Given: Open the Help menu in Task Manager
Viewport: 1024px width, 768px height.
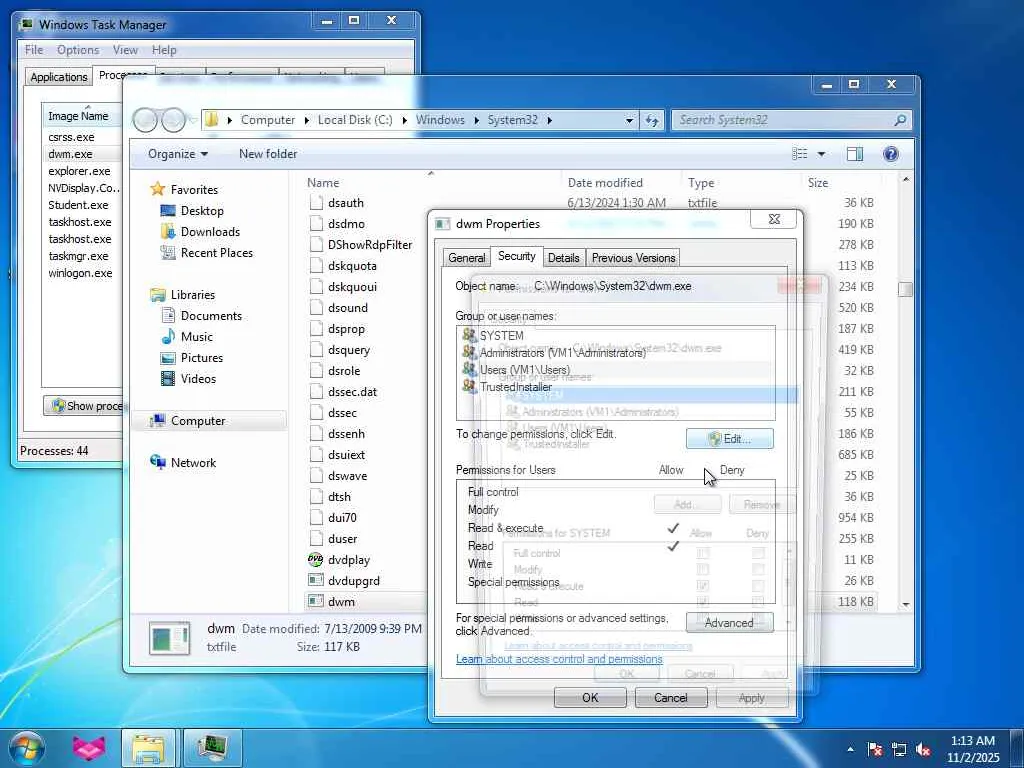Looking at the screenshot, I should point(164,50).
